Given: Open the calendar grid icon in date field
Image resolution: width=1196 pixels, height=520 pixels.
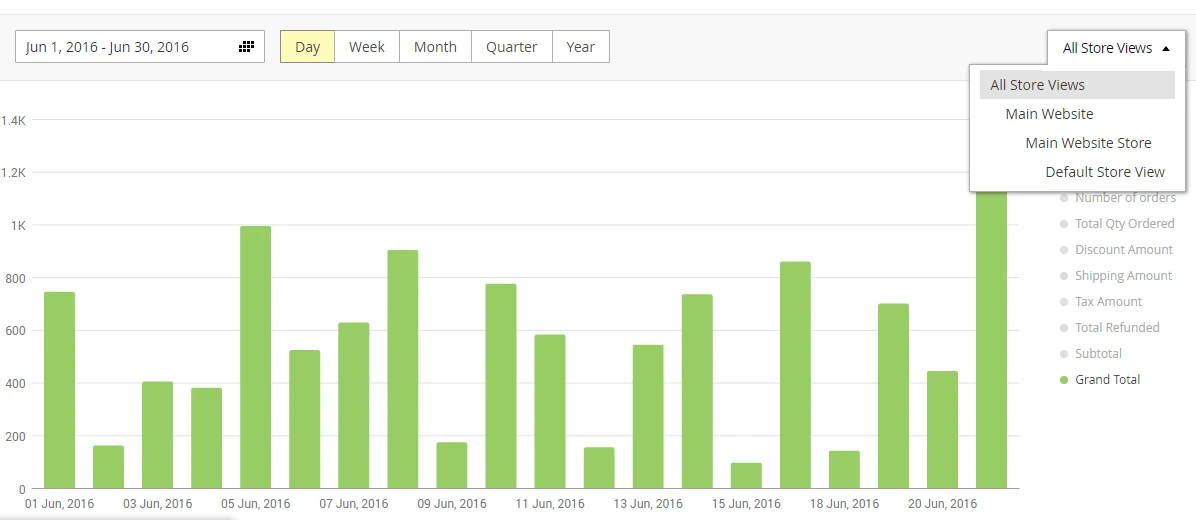Looking at the screenshot, I should click(246, 47).
